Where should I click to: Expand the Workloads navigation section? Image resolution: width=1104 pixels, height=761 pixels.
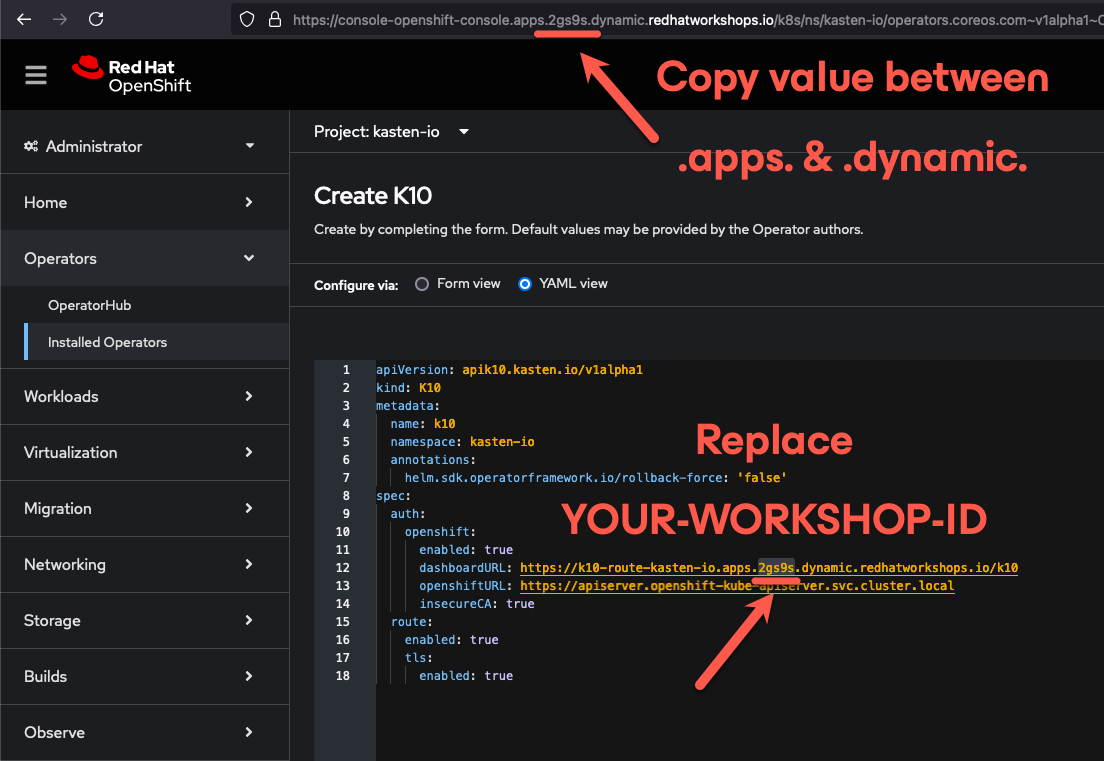point(144,396)
